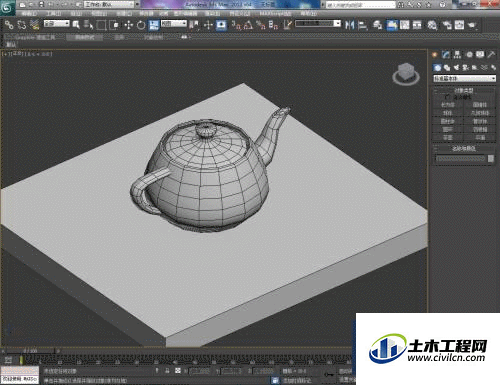Viewport: 500px width, 385px height.
Task: Open the Layer Manager
Action: click(377, 25)
